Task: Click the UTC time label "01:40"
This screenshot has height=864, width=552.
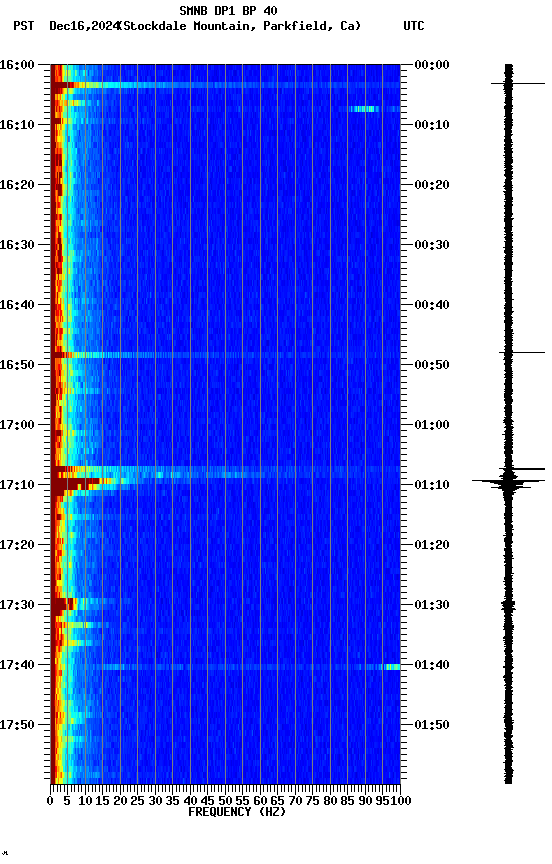Action: pos(431,666)
